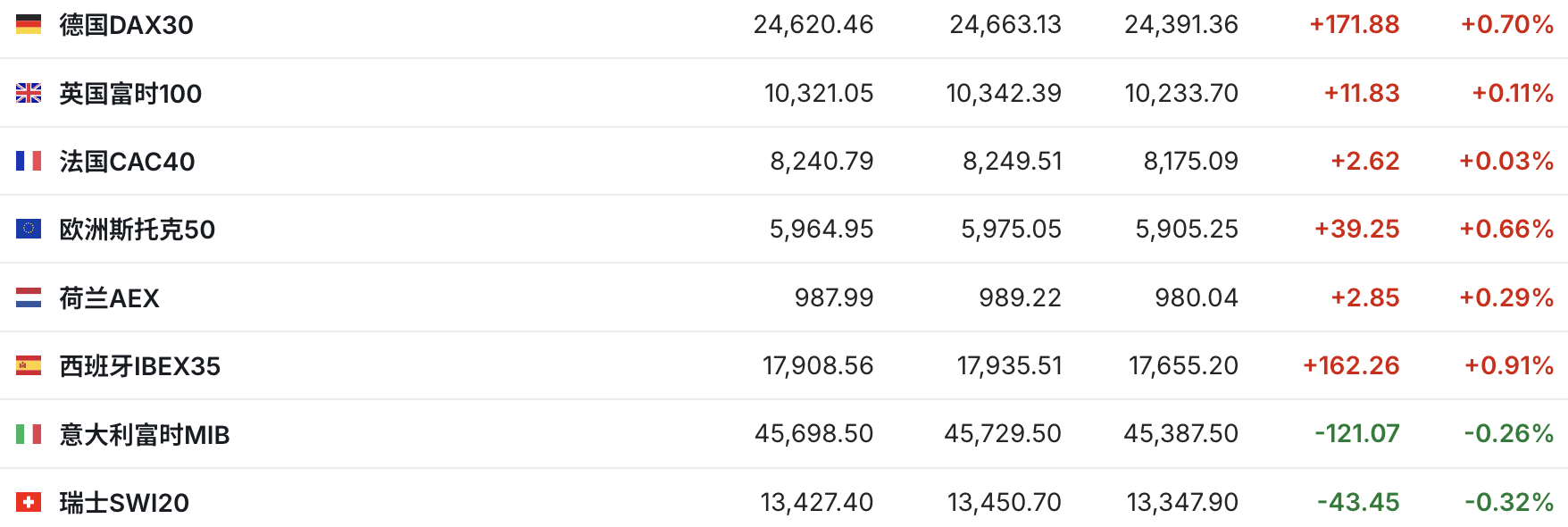The image size is (1568, 527).
Task: Open the 英国富时100 index link
Action: coord(130,93)
